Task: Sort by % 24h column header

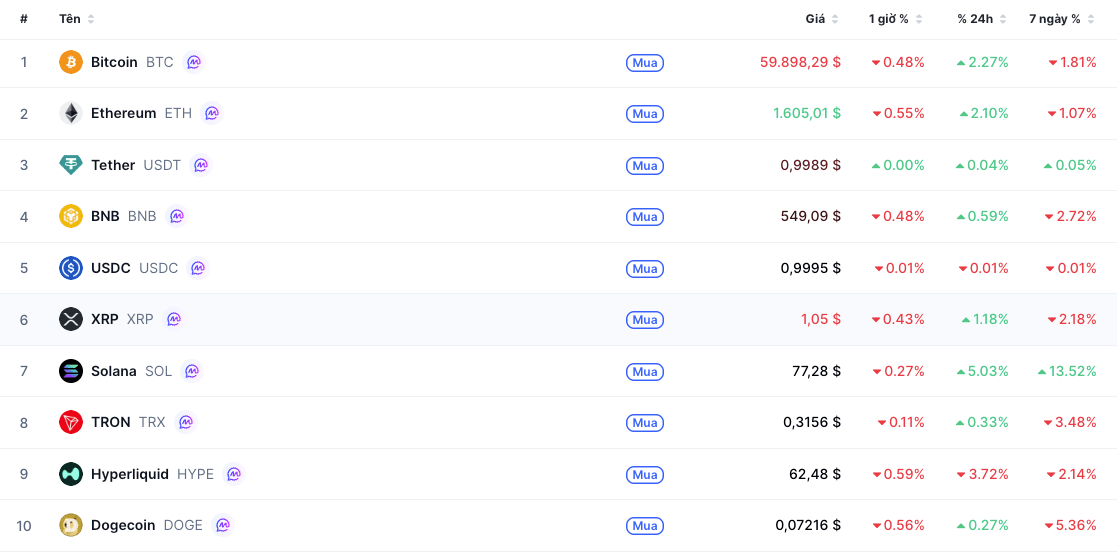Action: pos(981,19)
